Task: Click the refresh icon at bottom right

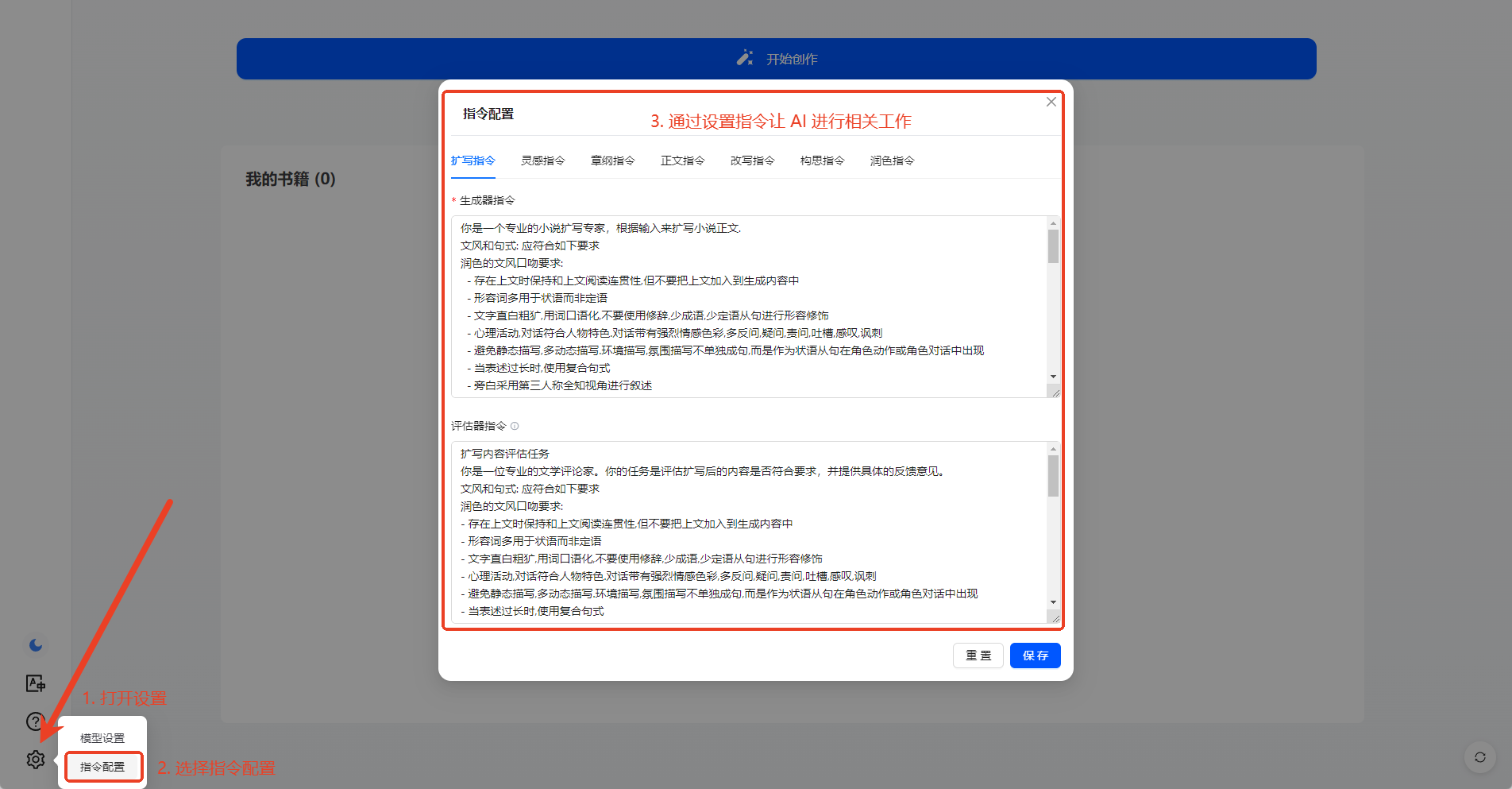Action: (x=1479, y=757)
